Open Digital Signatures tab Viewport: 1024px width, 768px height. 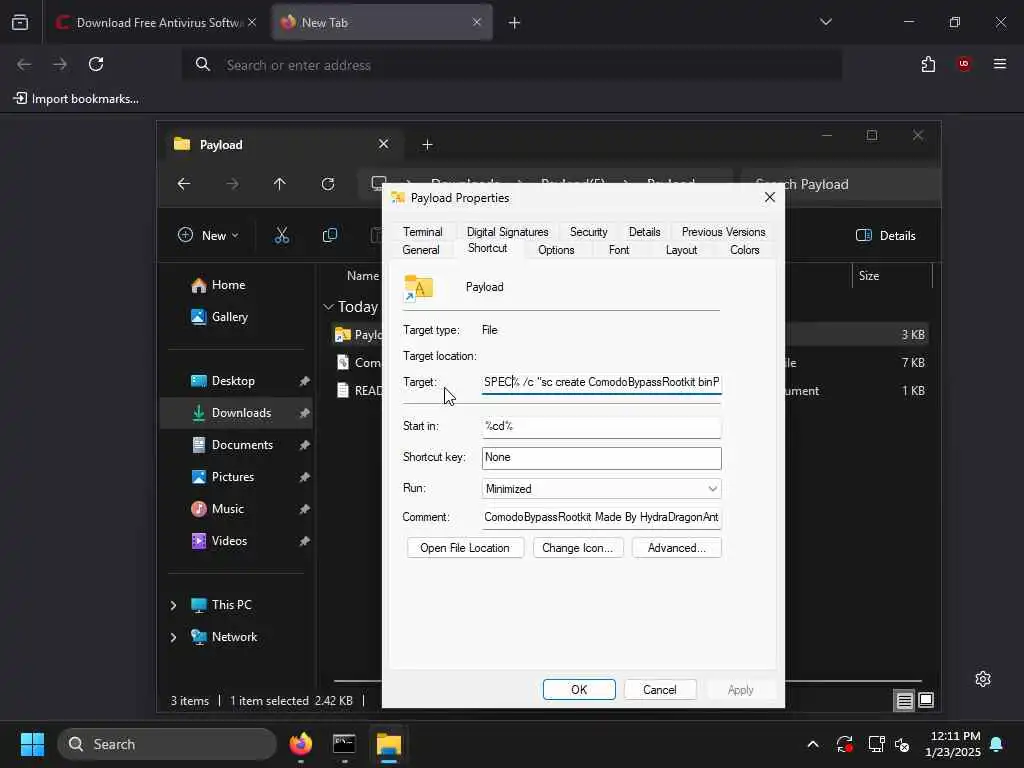(507, 232)
